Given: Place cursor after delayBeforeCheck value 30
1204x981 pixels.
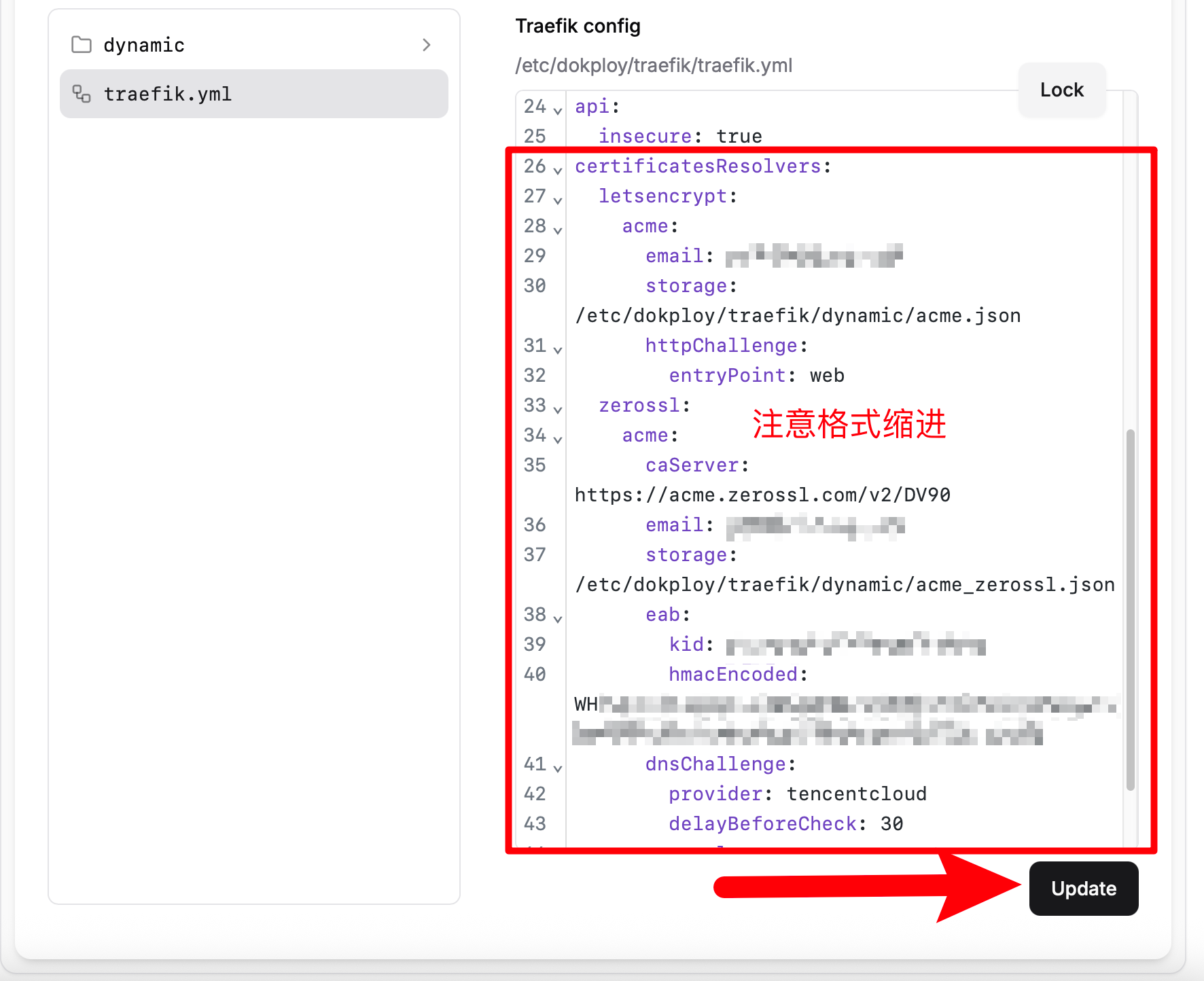Looking at the screenshot, I should click(904, 824).
